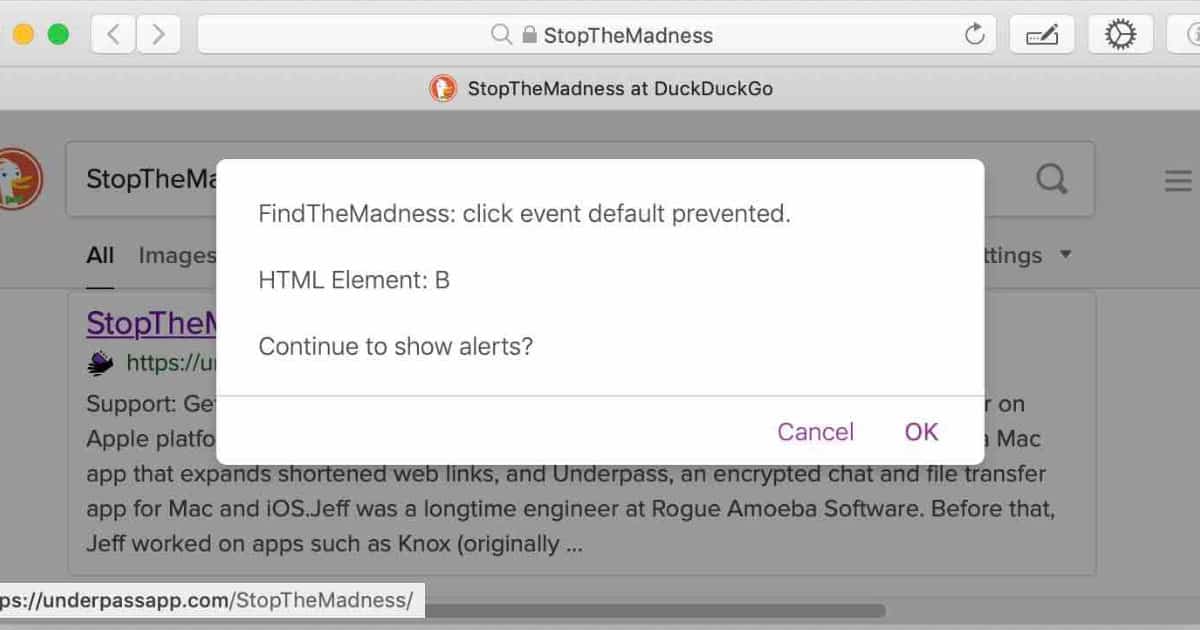The width and height of the screenshot is (1200, 630).
Task: Click the Safari forward arrow button
Action: pos(157,35)
